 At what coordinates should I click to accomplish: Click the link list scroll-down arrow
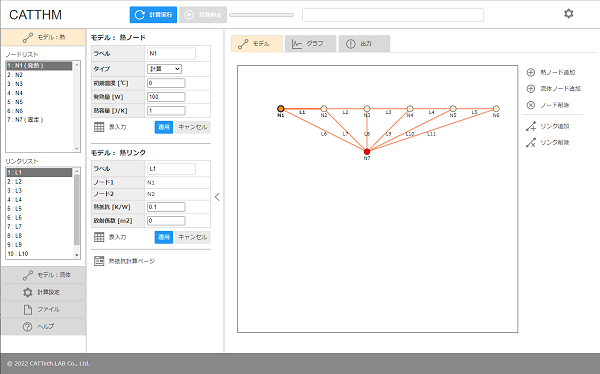point(77,255)
